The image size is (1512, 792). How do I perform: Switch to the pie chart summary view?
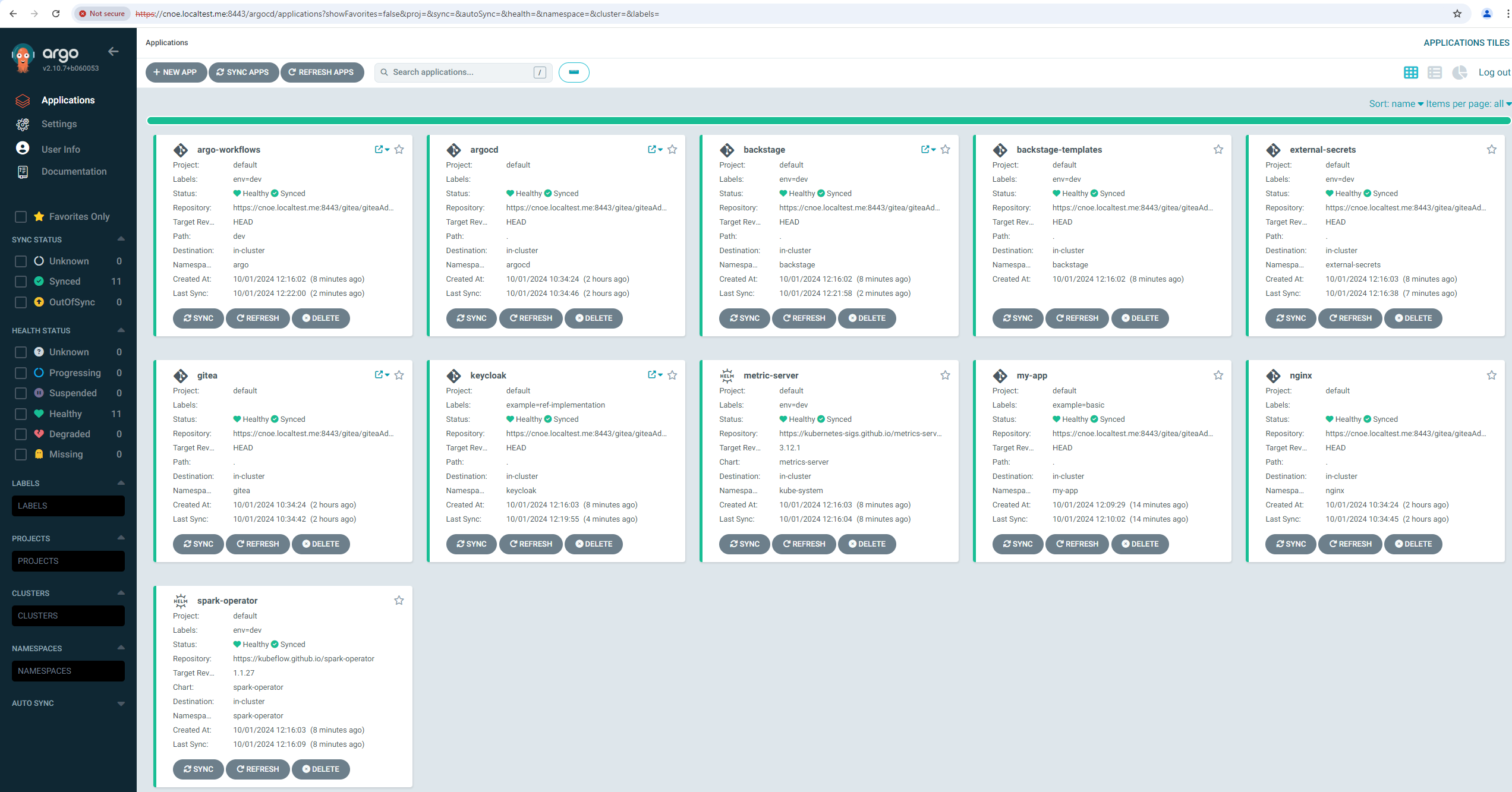[1459, 72]
